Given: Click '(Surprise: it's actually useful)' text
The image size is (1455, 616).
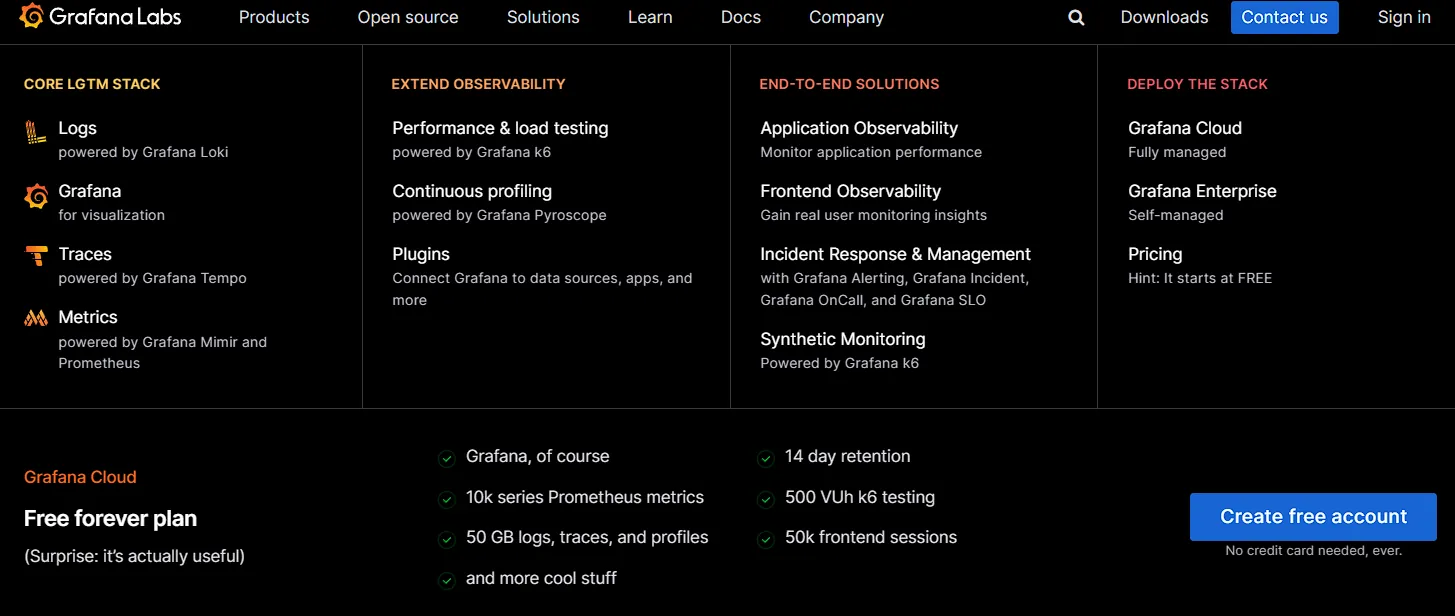Looking at the screenshot, I should (134, 556).
